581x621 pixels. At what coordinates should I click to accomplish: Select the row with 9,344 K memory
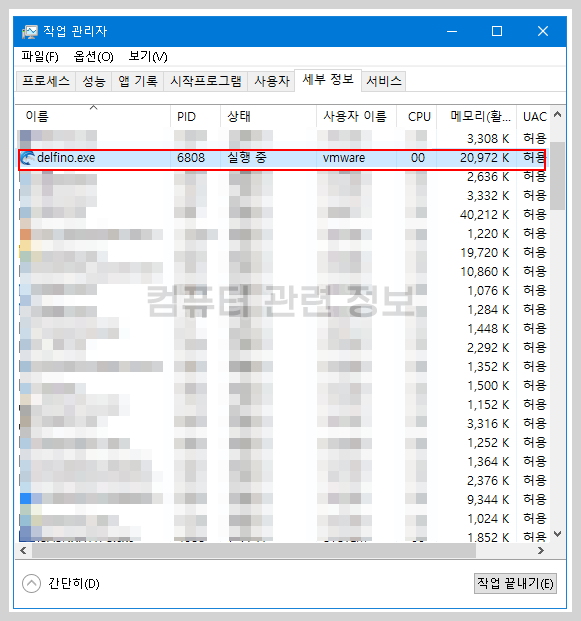282,500
